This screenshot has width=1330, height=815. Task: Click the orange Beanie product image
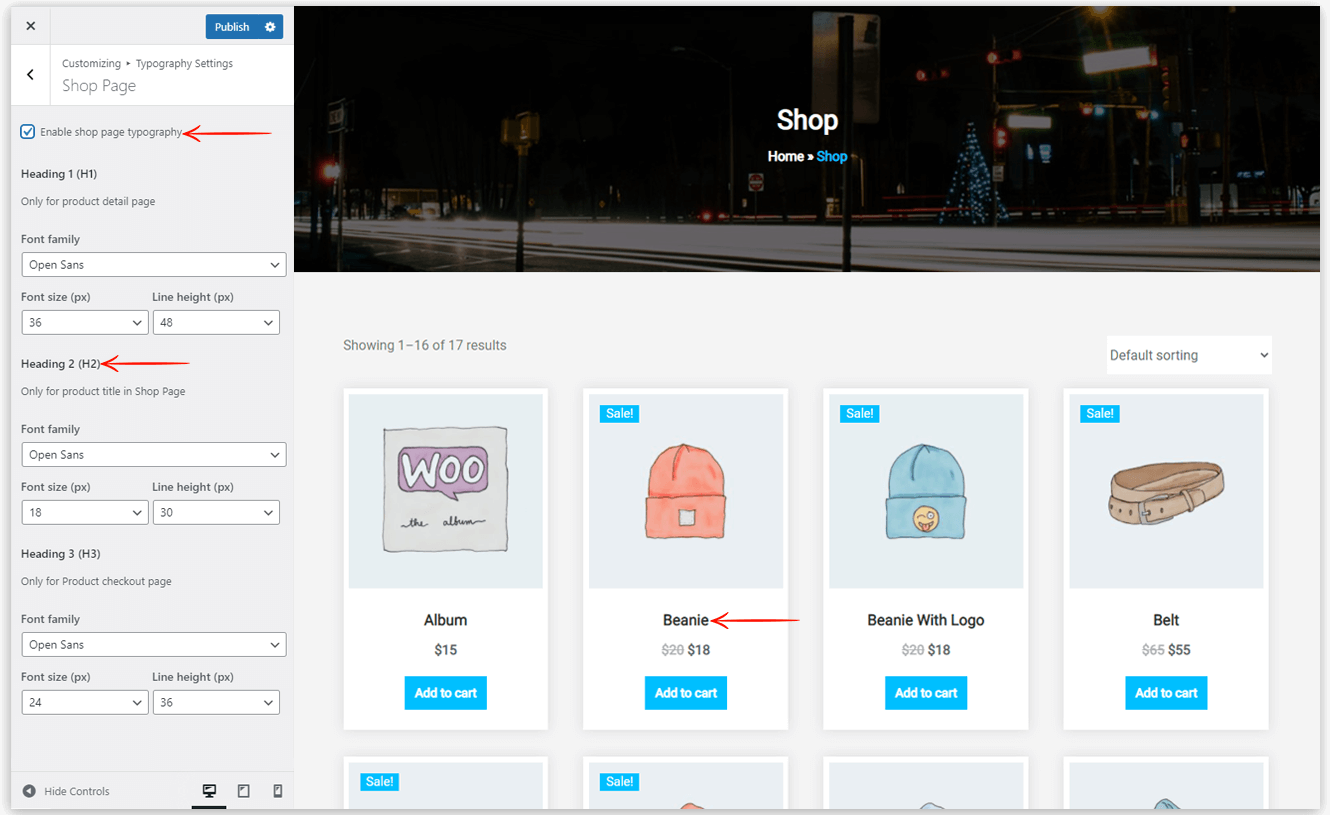pyautogui.click(x=686, y=491)
